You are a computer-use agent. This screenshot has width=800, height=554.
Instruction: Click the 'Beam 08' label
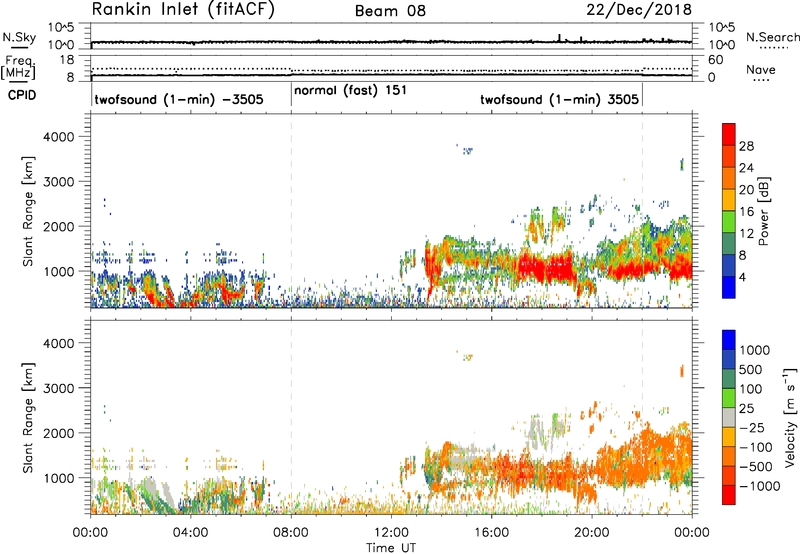(390, 11)
